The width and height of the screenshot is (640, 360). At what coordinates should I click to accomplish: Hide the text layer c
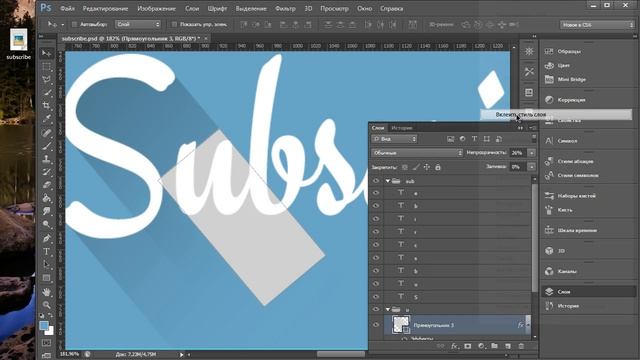(376, 245)
